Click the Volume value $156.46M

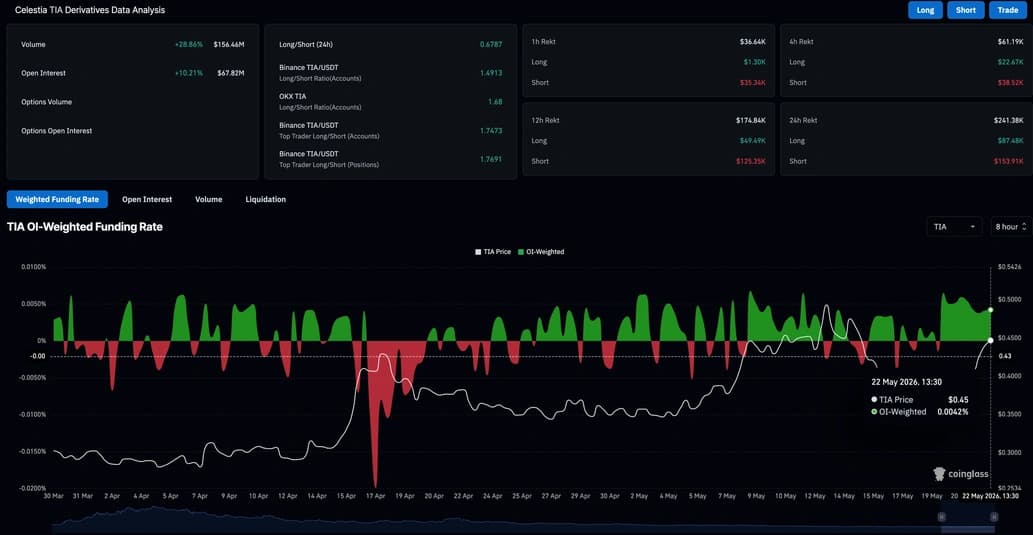(229, 45)
